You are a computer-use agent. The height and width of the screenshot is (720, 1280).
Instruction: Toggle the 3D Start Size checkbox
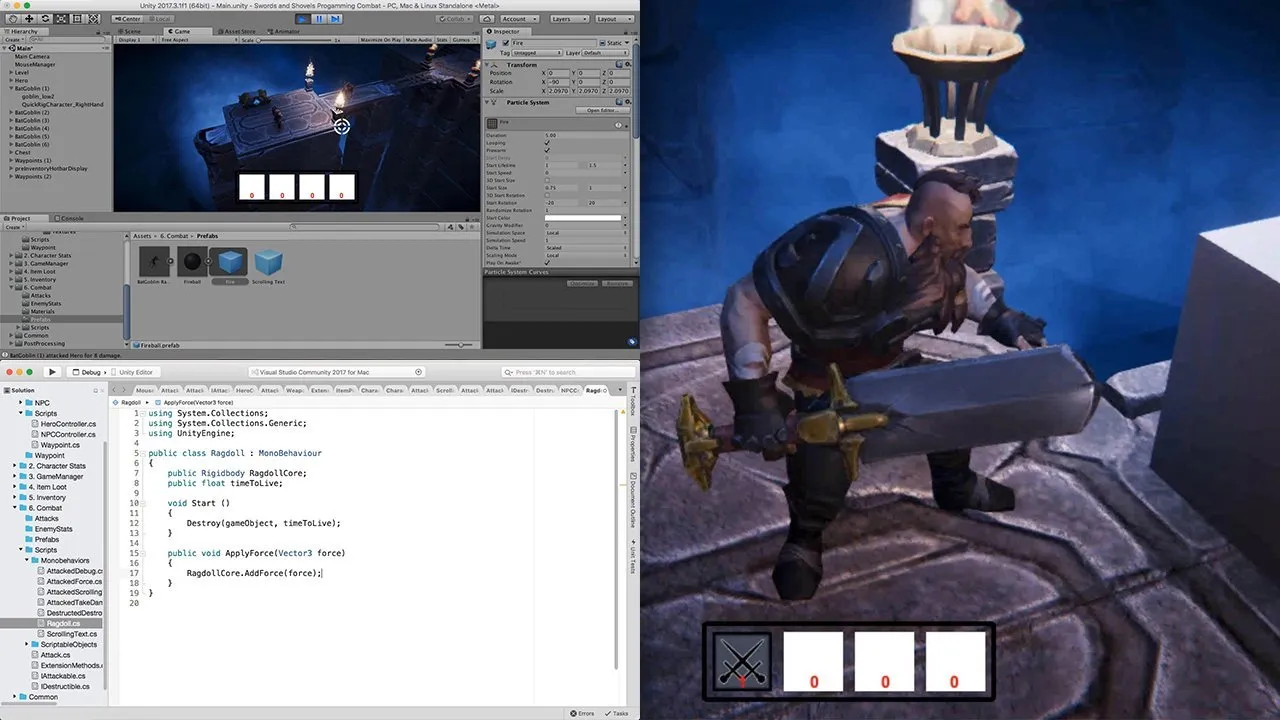(547, 180)
